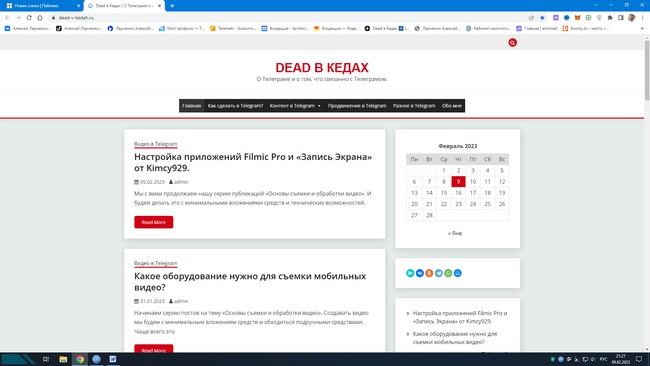Open the 'Главная | admitad' bookmark
The width and height of the screenshot is (650, 366).
click(x=536, y=29)
